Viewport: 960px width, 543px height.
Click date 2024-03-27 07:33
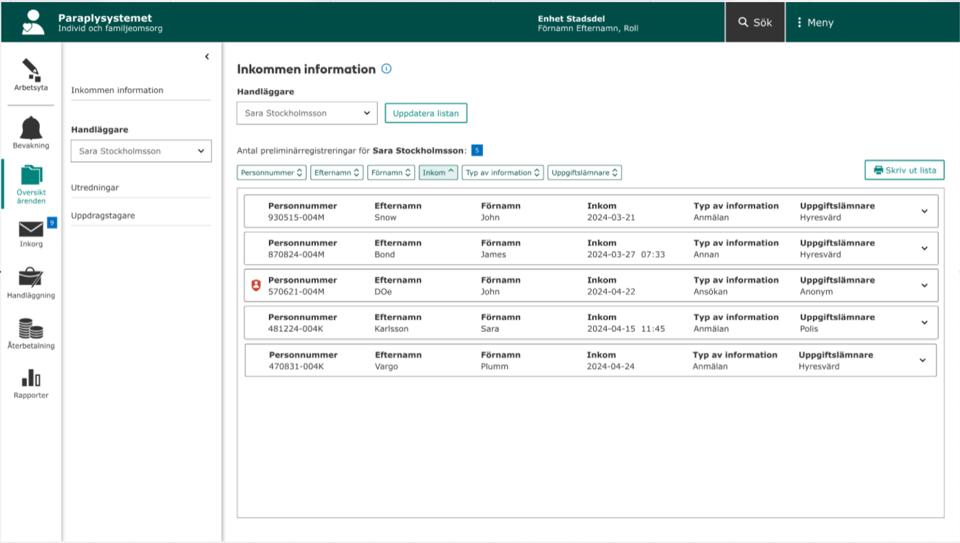(626, 255)
